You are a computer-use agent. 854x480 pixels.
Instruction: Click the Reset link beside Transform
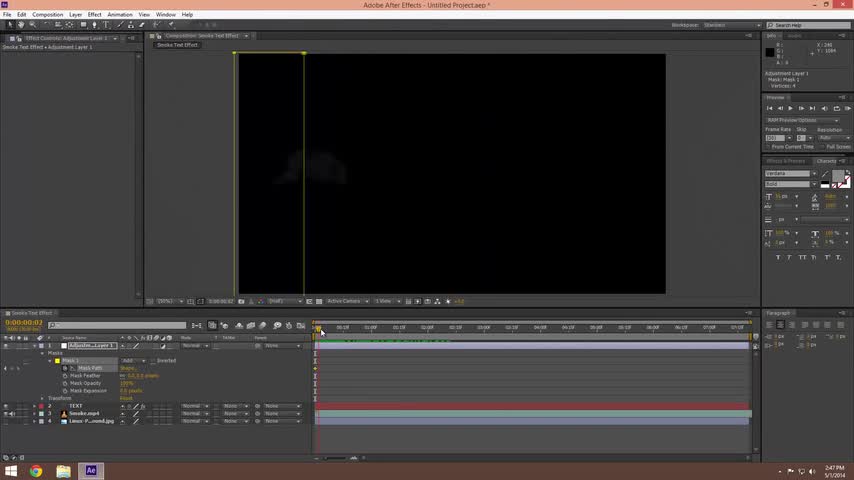126,398
